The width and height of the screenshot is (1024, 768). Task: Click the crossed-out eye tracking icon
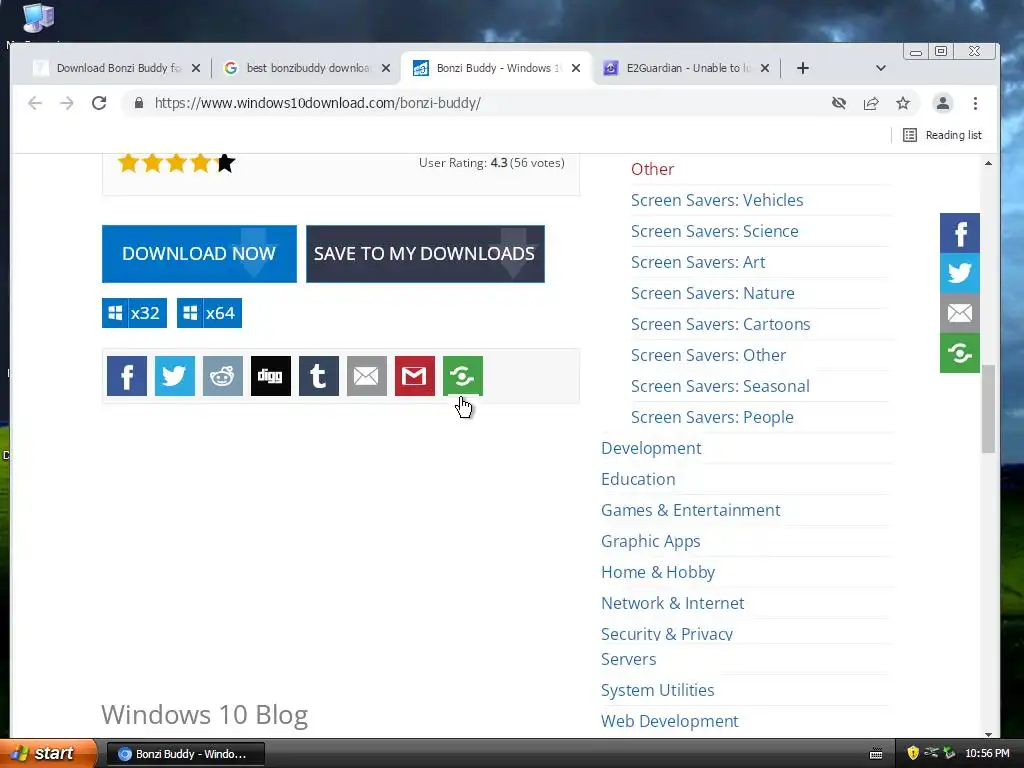point(839,103)
